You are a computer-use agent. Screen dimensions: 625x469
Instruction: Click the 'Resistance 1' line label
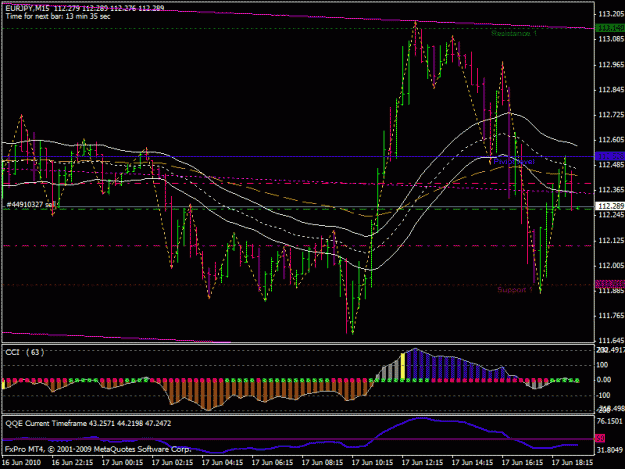[514, 34]
